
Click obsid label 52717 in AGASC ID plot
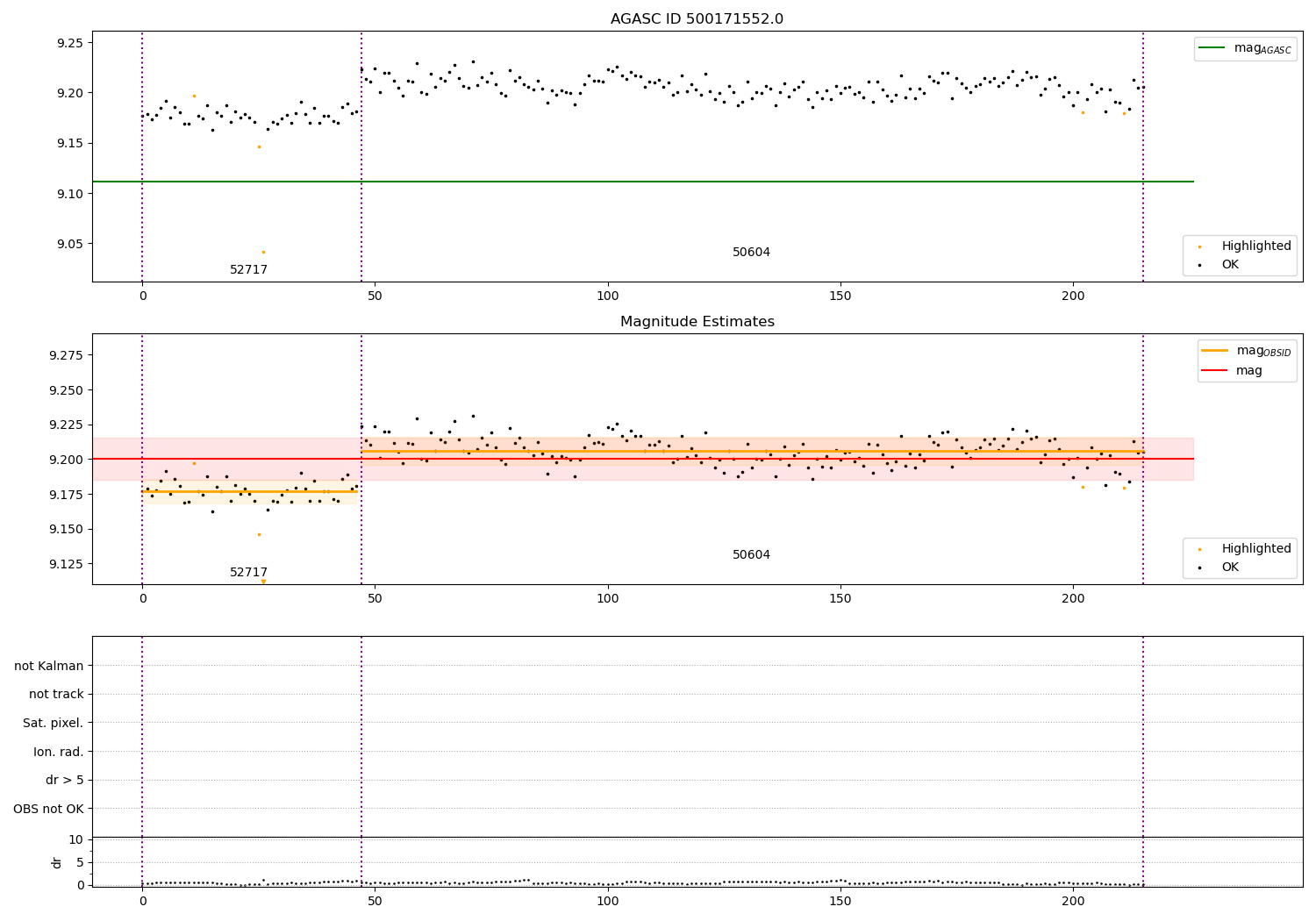click(x=248, y=270)
